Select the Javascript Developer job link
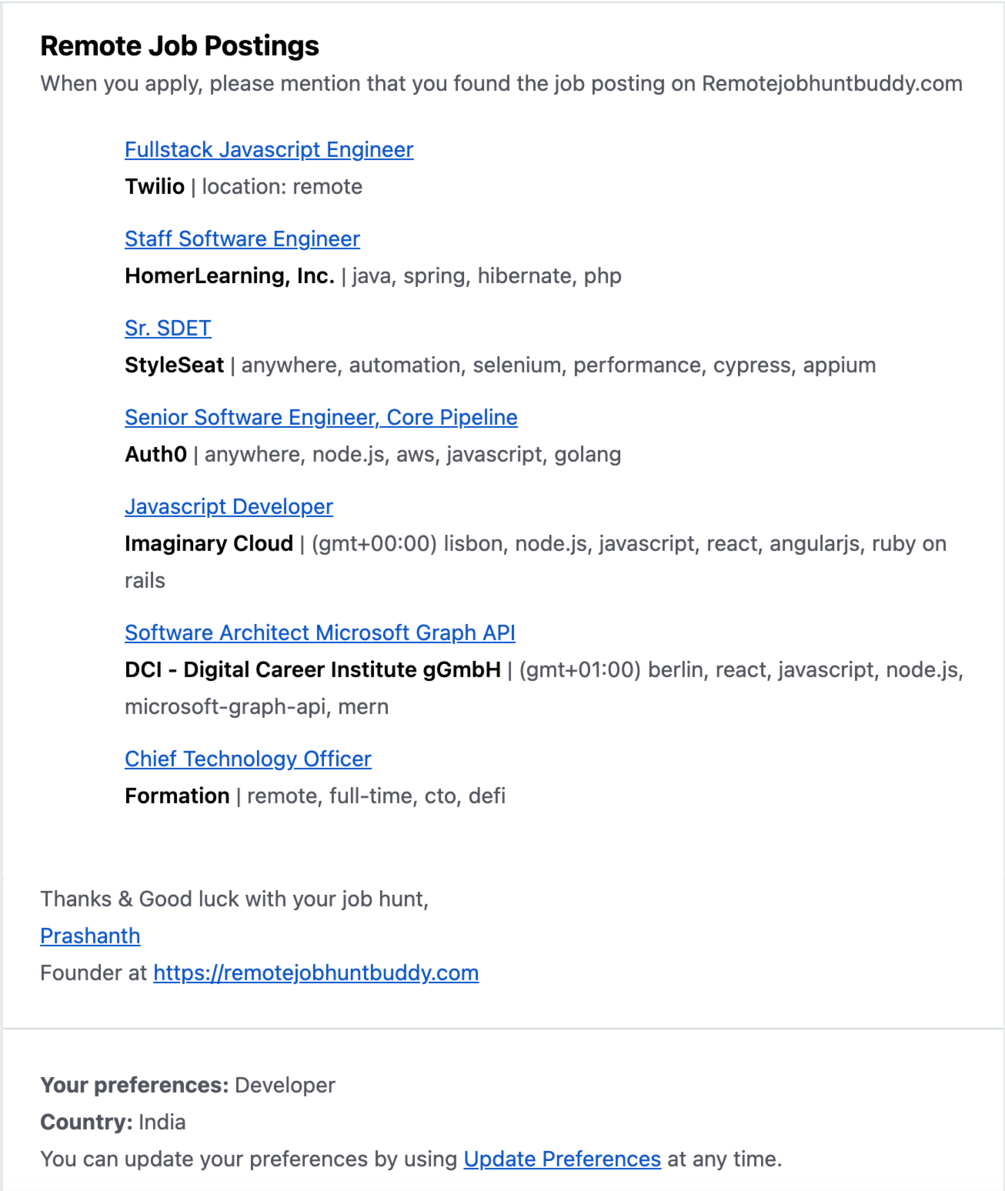 pyautogui.click(x=228, y=507)
